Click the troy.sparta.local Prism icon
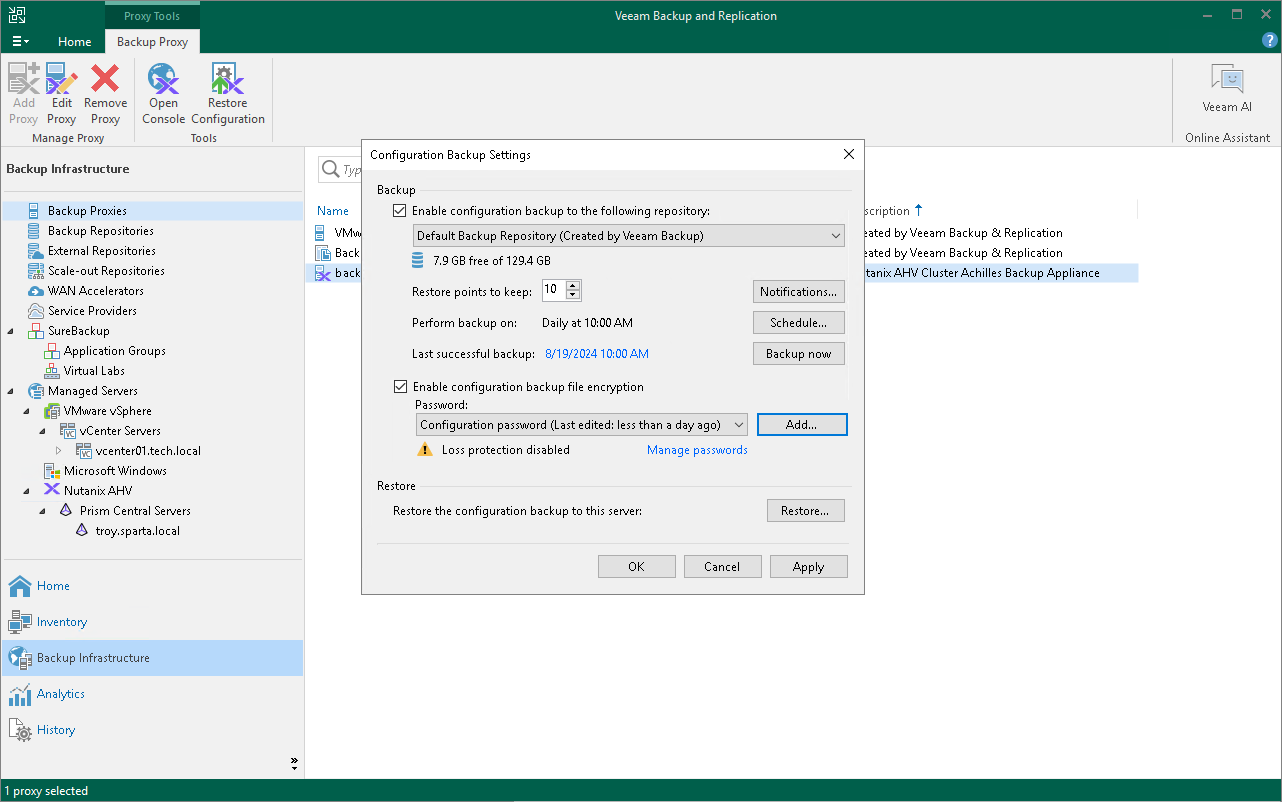1282x802 pixels. 82,531
